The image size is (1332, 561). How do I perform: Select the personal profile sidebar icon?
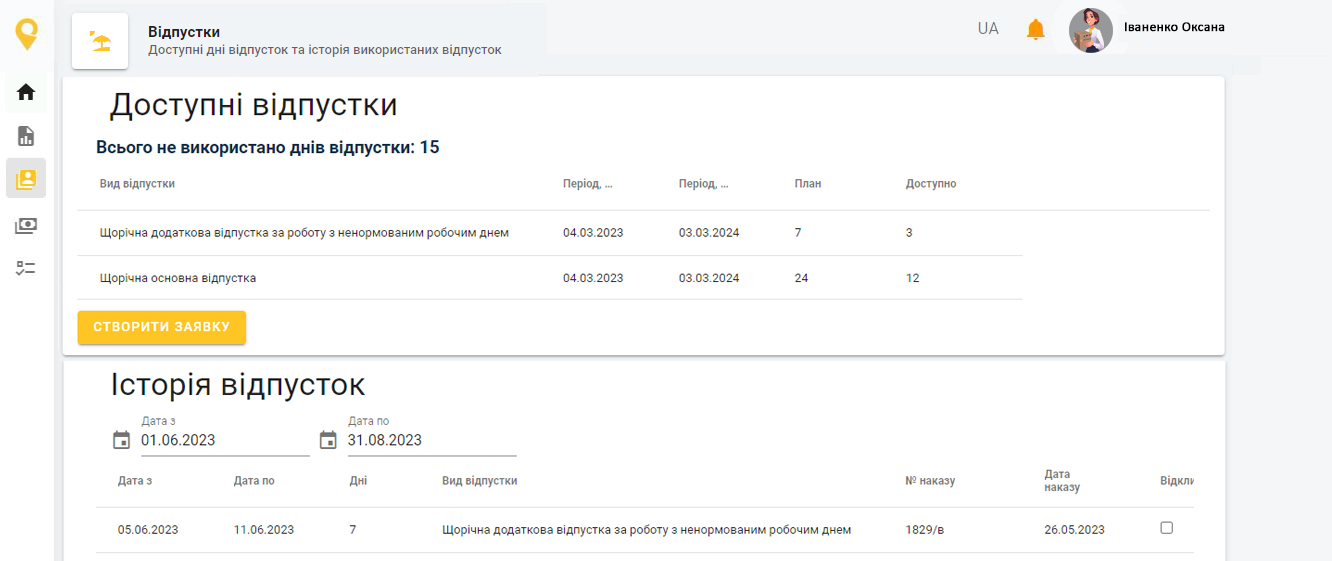(x=26, y=179)
